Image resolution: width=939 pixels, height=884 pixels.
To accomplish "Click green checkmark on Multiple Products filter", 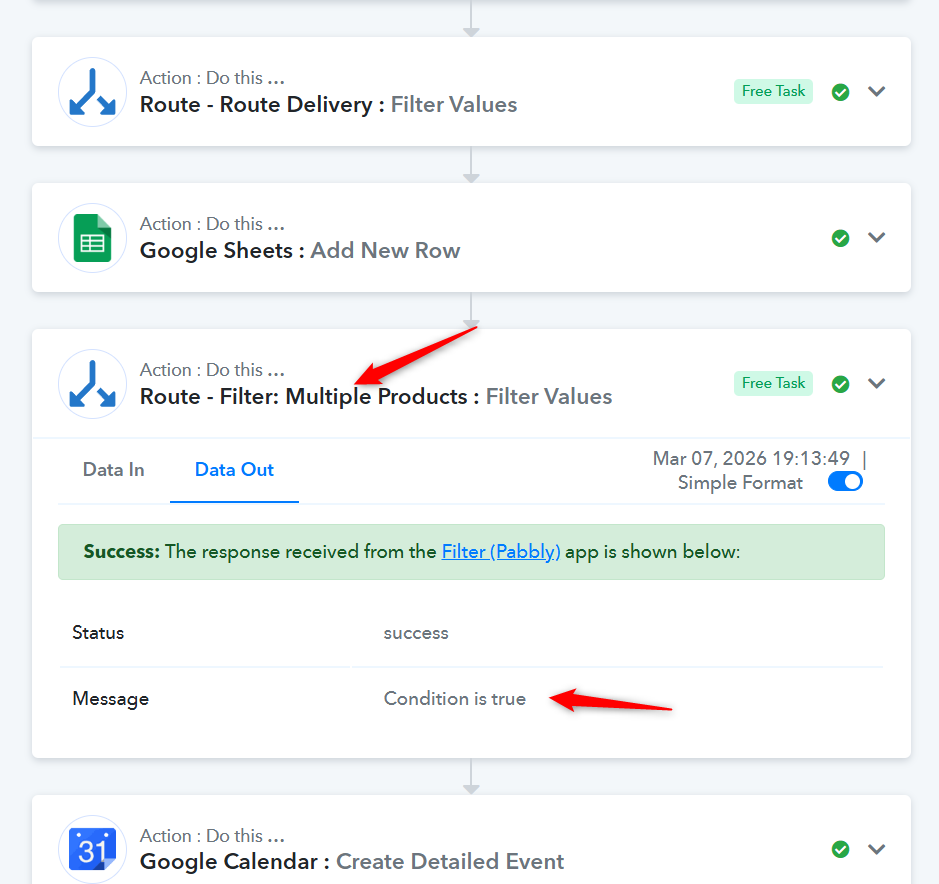I will tap(841, 384).
